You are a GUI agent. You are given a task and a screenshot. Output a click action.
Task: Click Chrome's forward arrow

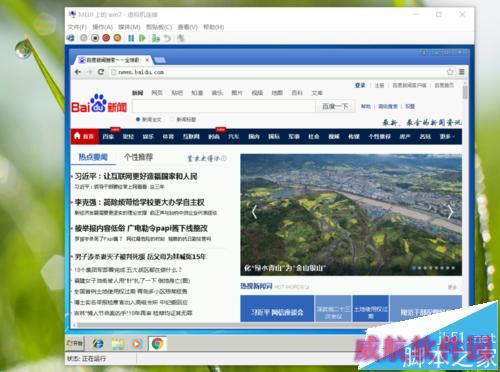89,72
